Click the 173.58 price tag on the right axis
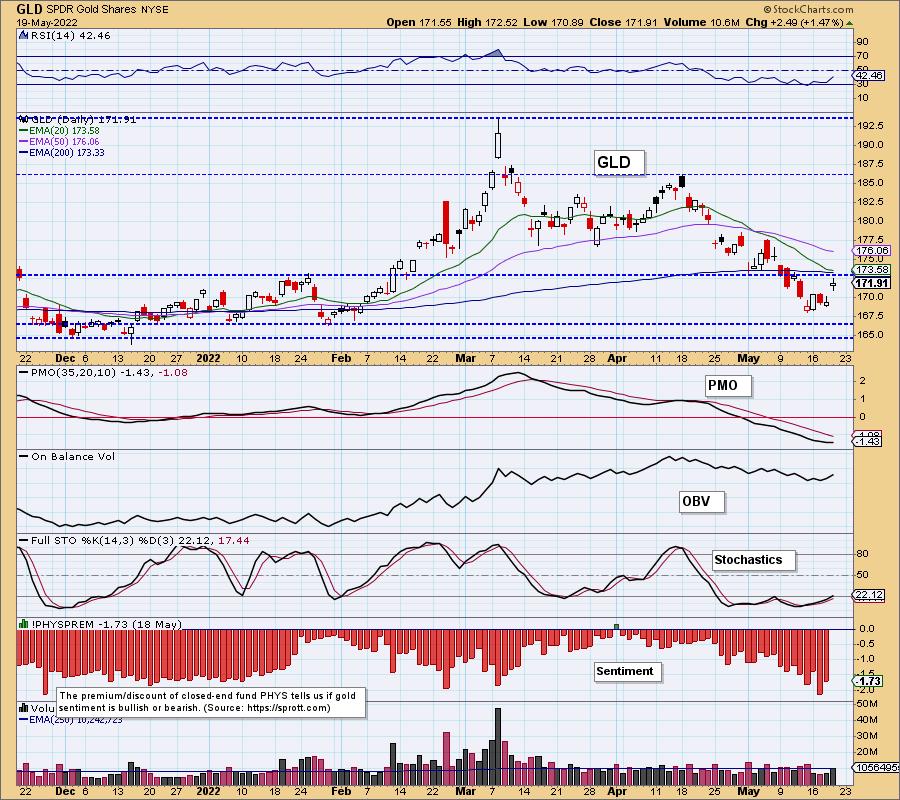The image size is (900, 800). (x=871, y=269)
